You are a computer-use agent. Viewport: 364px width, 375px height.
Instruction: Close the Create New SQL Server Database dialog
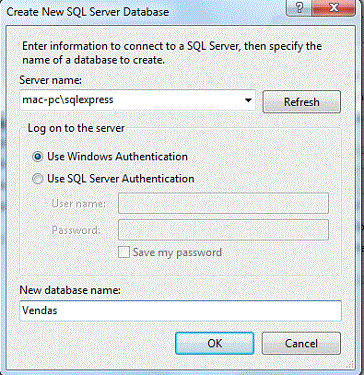coord(333,8)
